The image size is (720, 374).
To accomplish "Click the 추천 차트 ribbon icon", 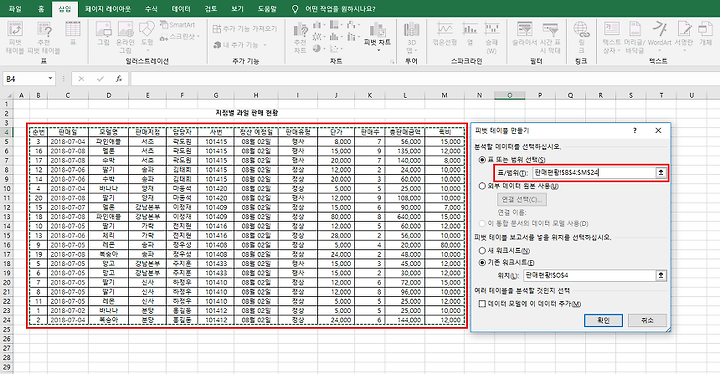I will 300,38.
